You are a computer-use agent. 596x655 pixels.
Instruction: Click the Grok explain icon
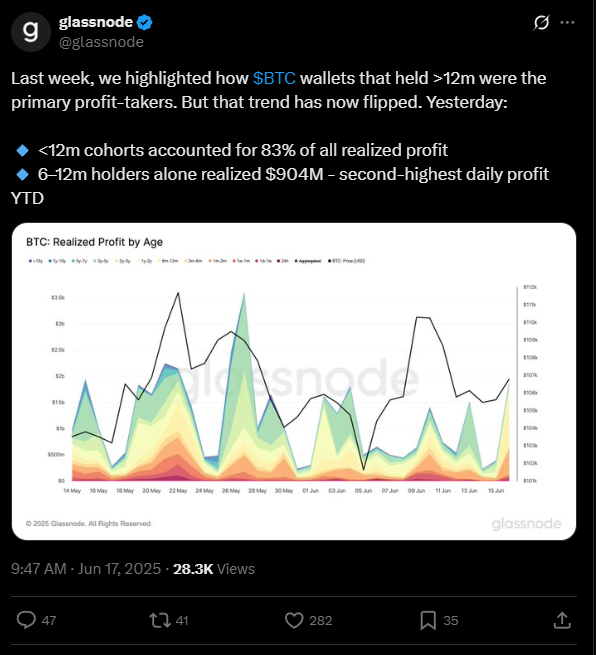pos(541,23)
